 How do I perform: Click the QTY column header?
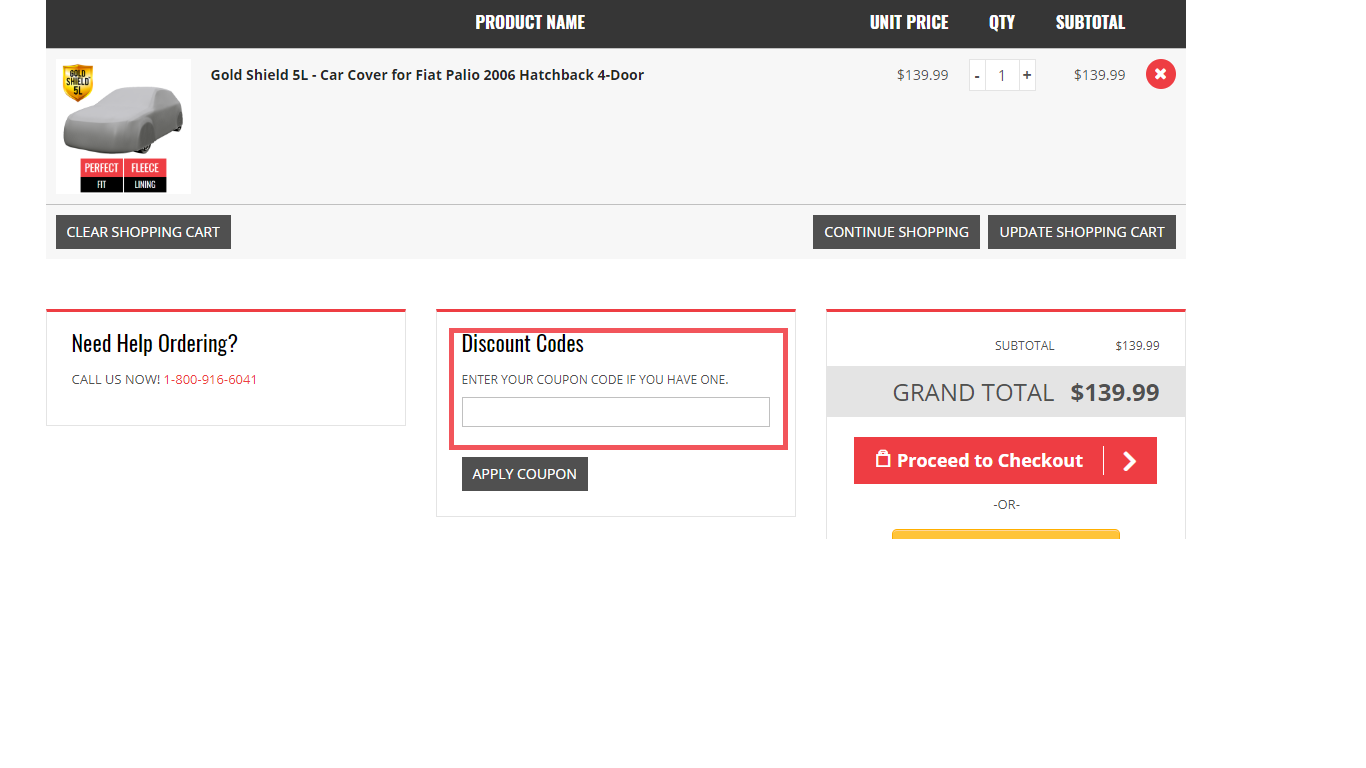coord(1002,22)
